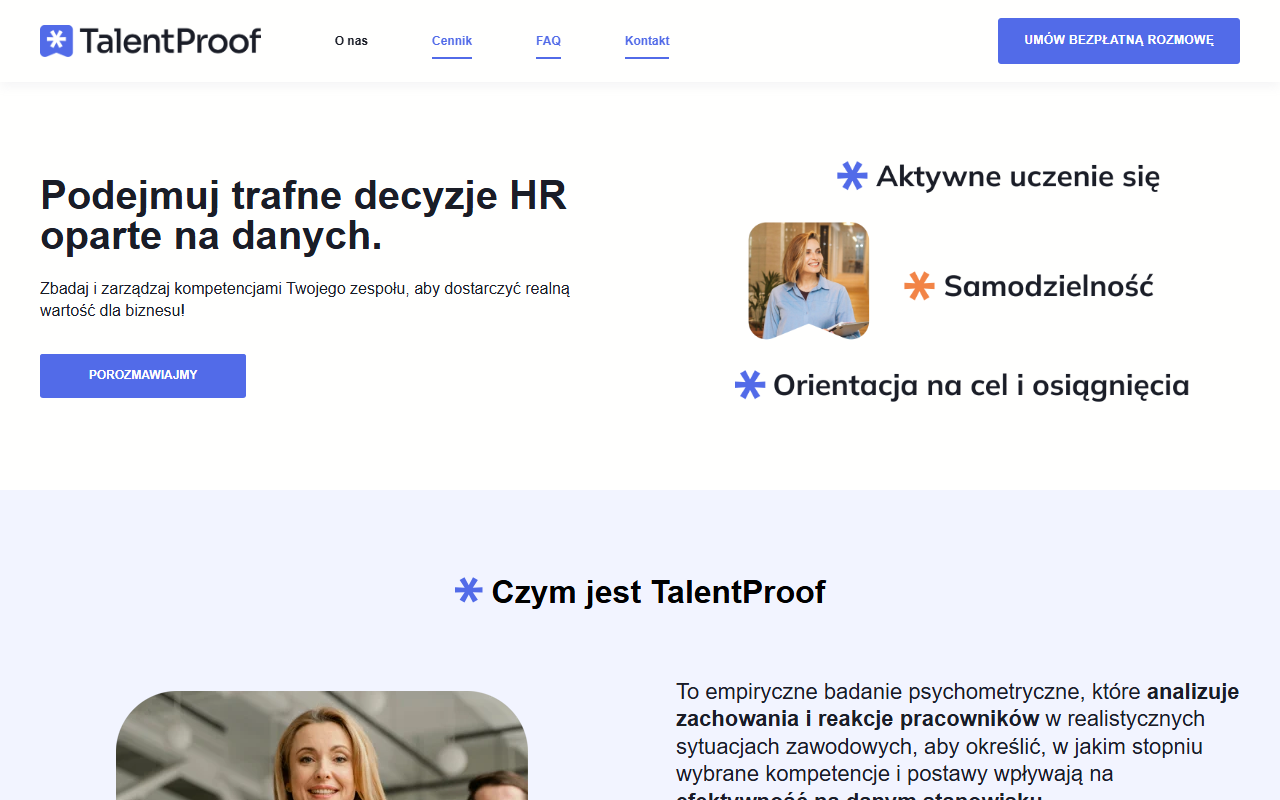
Task: Click the Porozmawiajmy button
Action: coord(143,376)
